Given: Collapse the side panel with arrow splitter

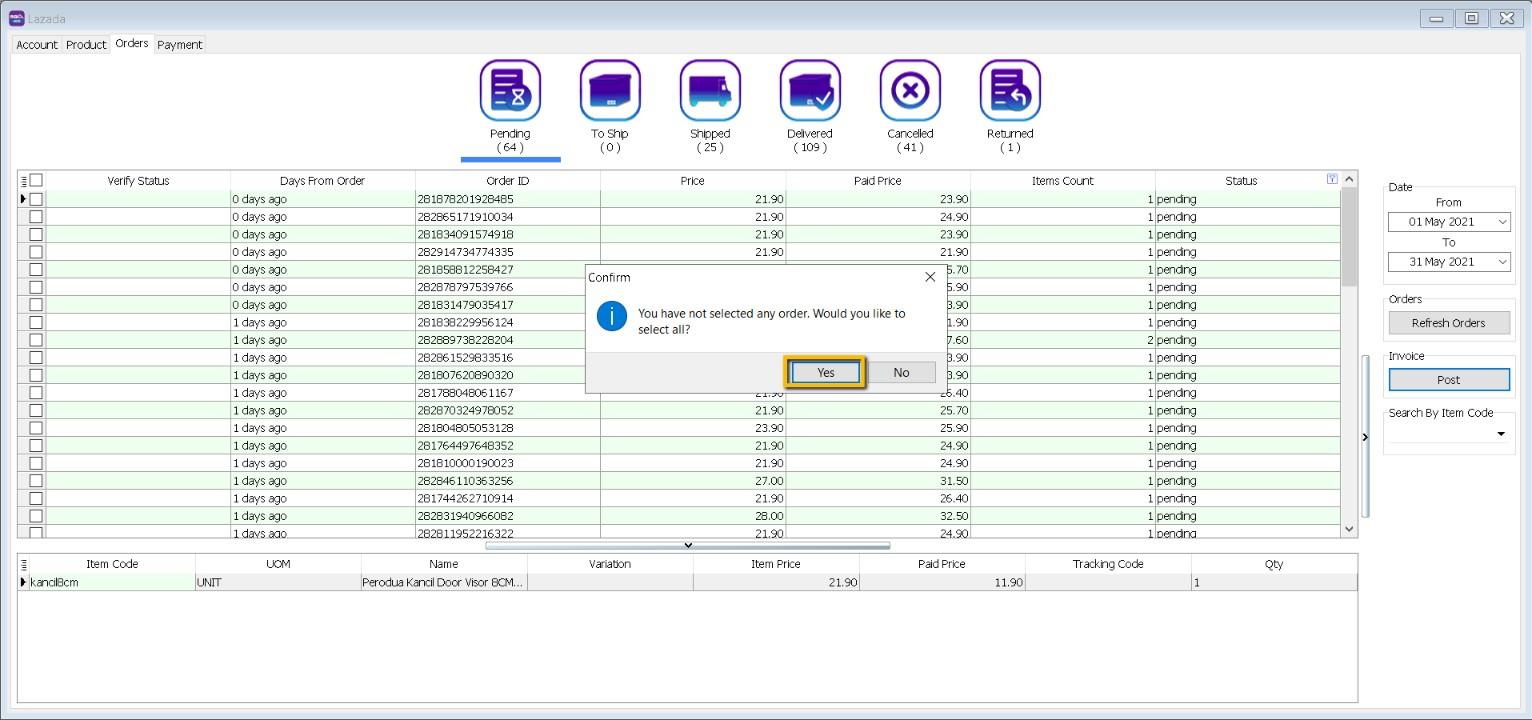Looking at the screenshot, I should 1365,437.
